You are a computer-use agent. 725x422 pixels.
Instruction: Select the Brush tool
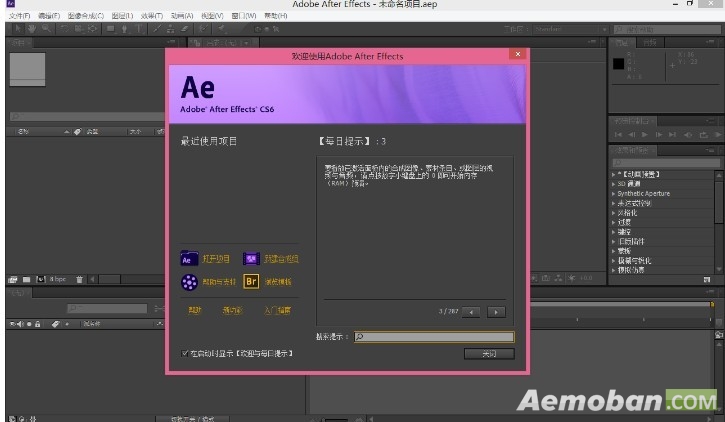(x=157, y=29)
